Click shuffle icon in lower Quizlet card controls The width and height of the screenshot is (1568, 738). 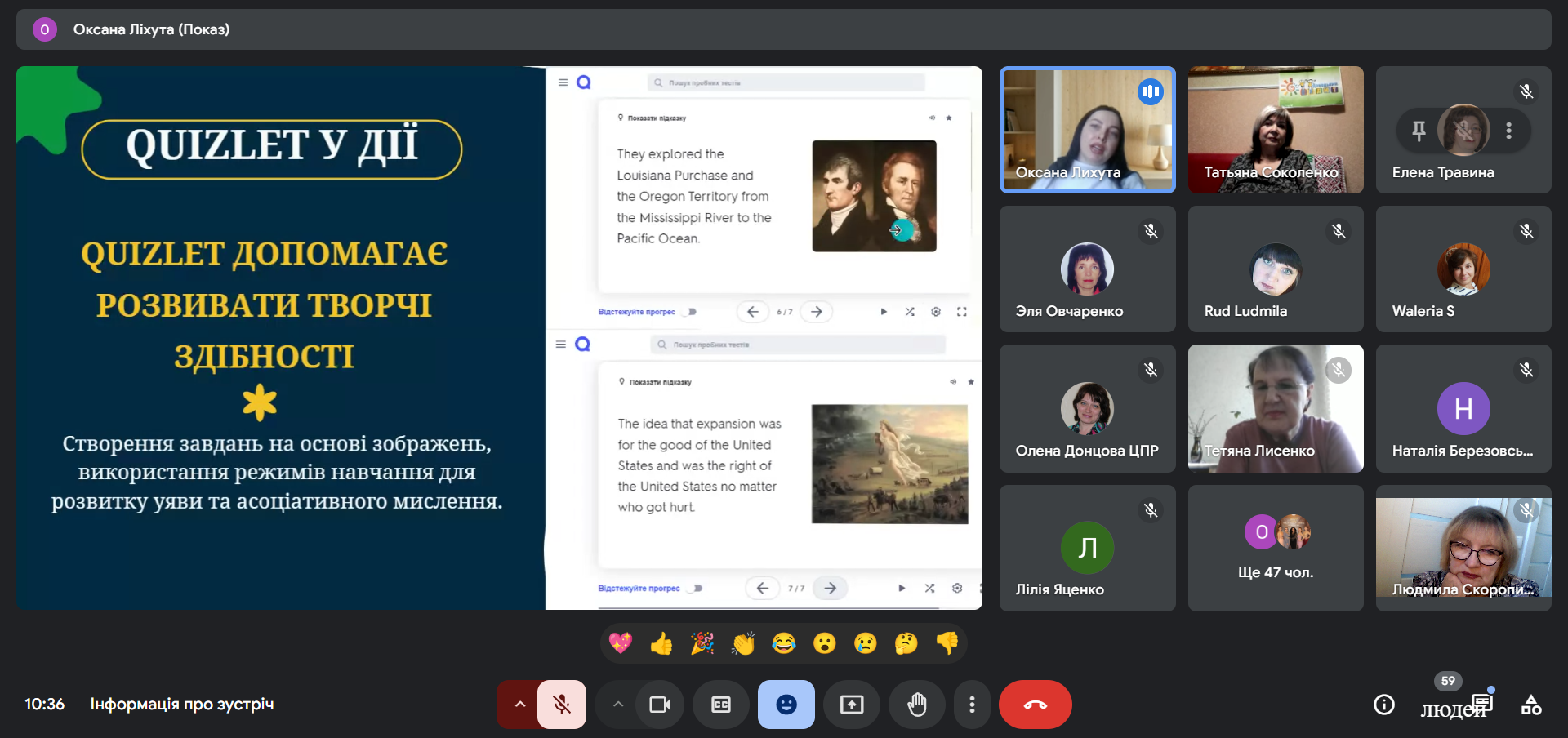(929, 588)
